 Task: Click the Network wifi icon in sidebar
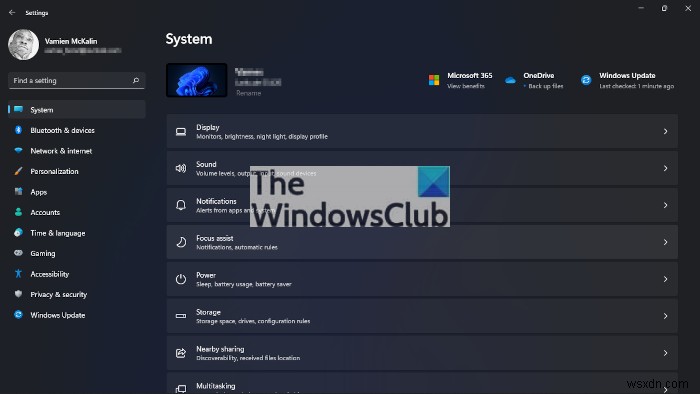pos(18,150)
